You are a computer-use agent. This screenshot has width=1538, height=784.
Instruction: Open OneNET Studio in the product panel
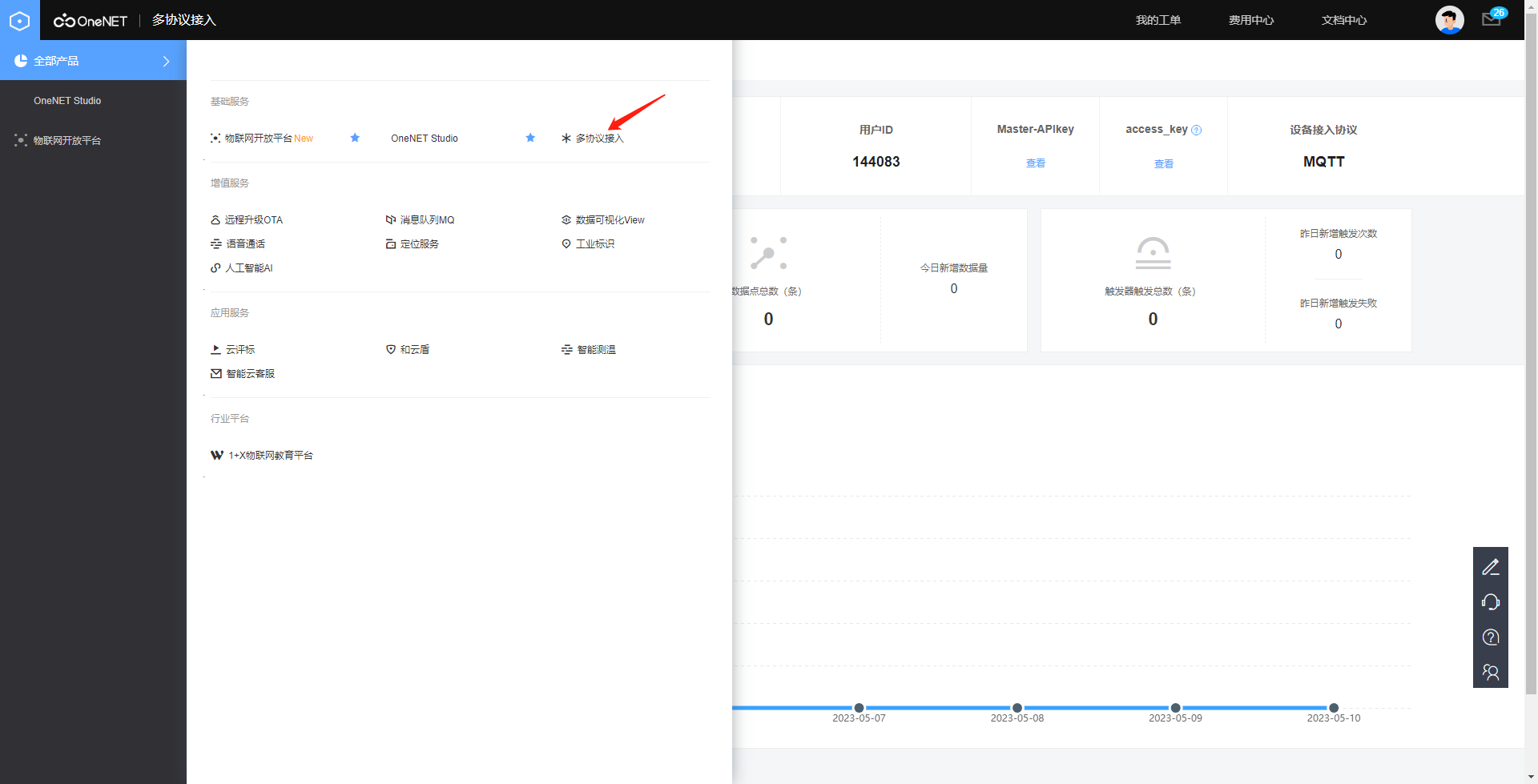[x=425, y=139]
